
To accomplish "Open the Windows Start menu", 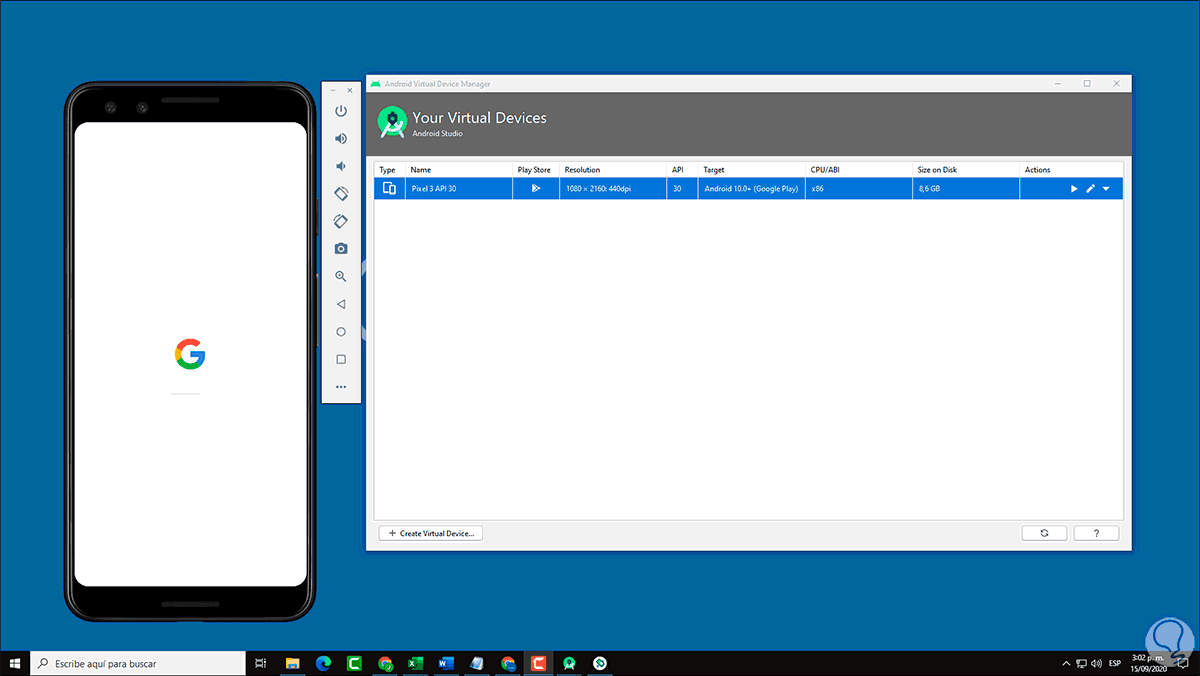I will (15, 662).
